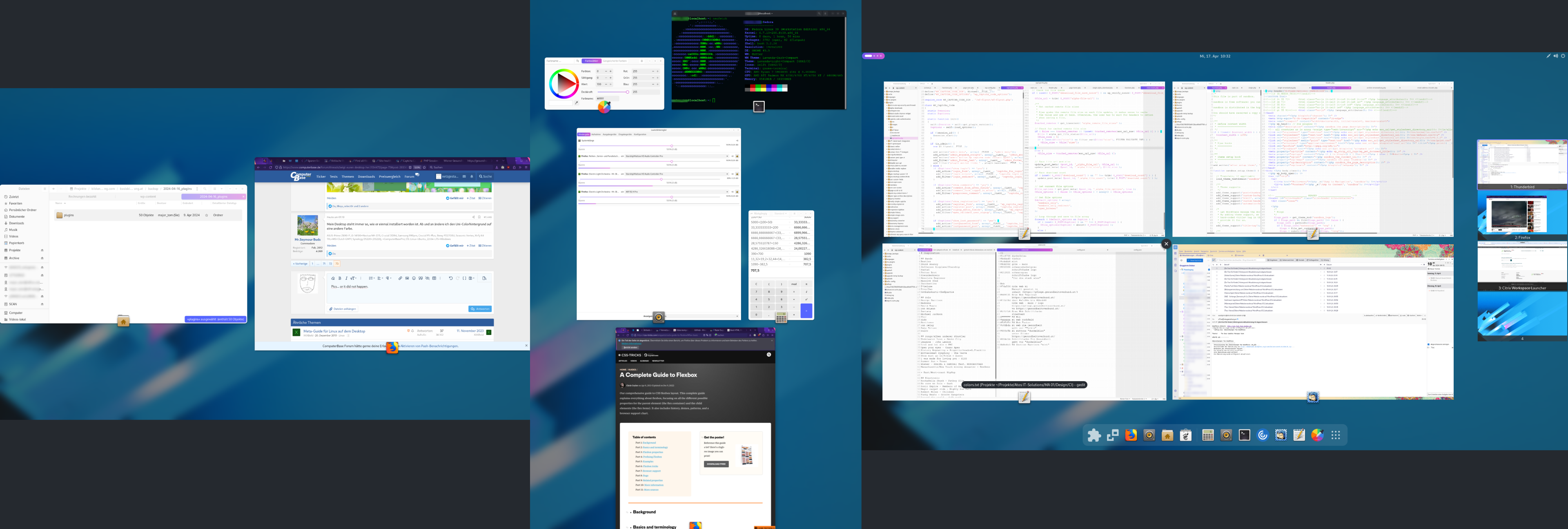Open GNOME Software shopping bag icon
The height and width of the screenshot is (529, 1568).
click(1186, 435)
